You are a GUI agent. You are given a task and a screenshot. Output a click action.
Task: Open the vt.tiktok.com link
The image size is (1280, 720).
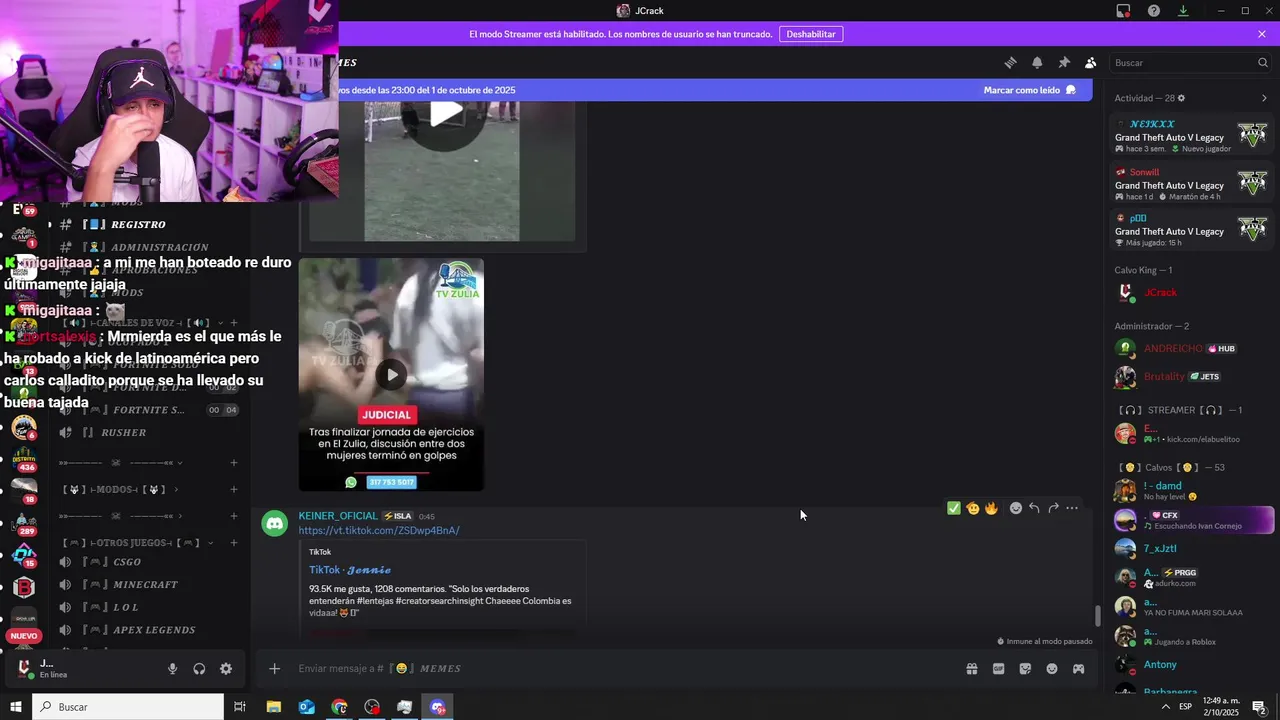[379, 530]
